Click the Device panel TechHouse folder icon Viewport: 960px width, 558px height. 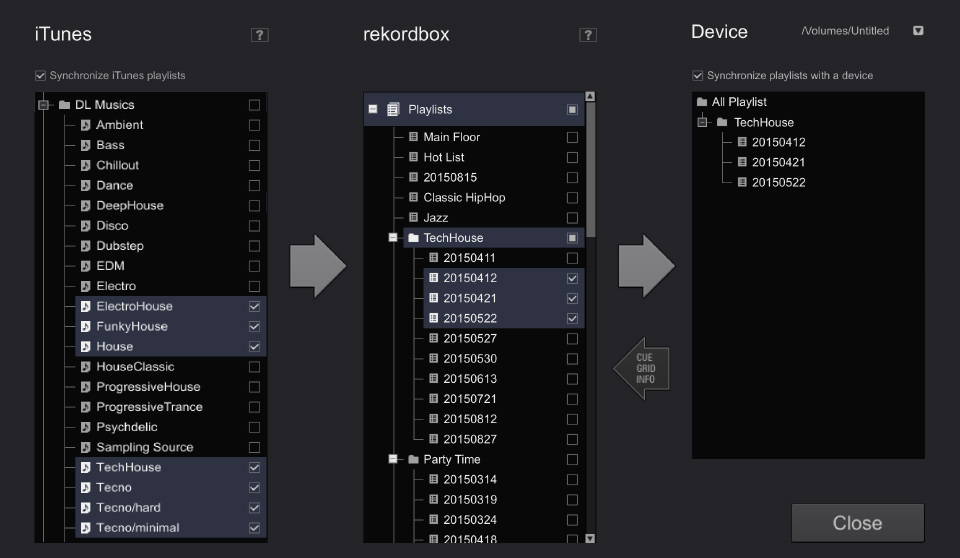pos(722,122)
